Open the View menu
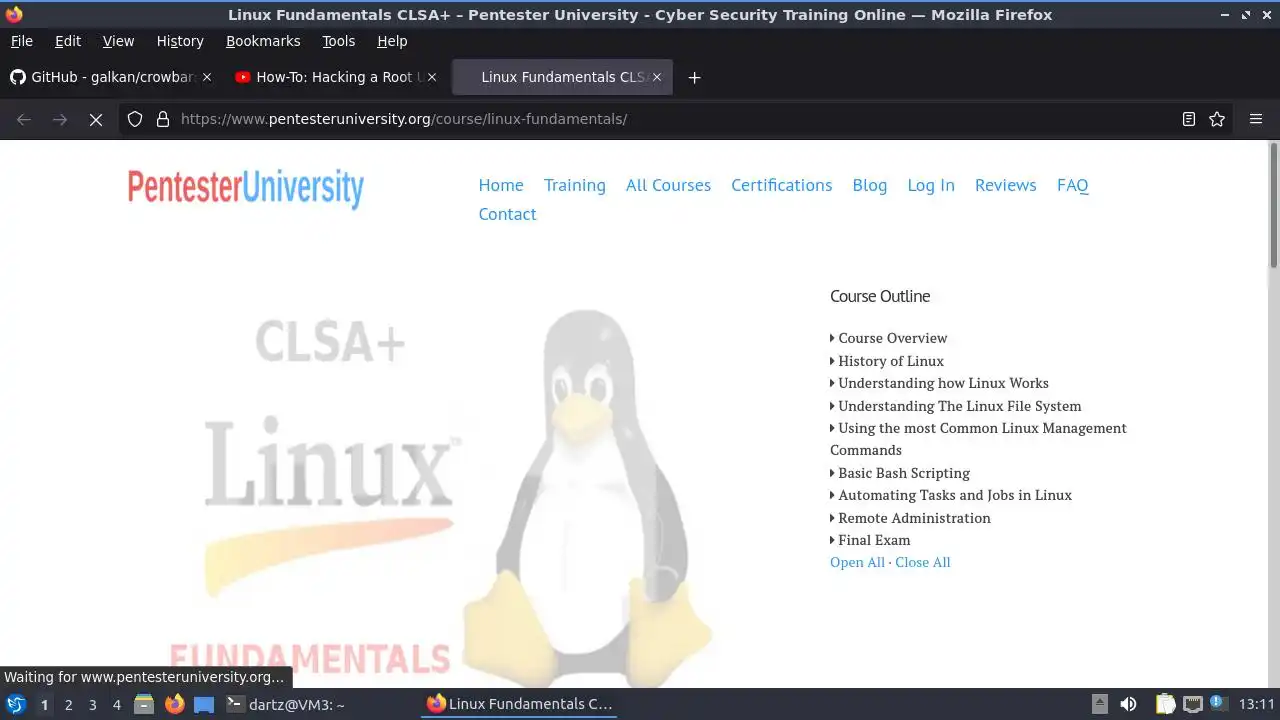 tap(118, 41)
